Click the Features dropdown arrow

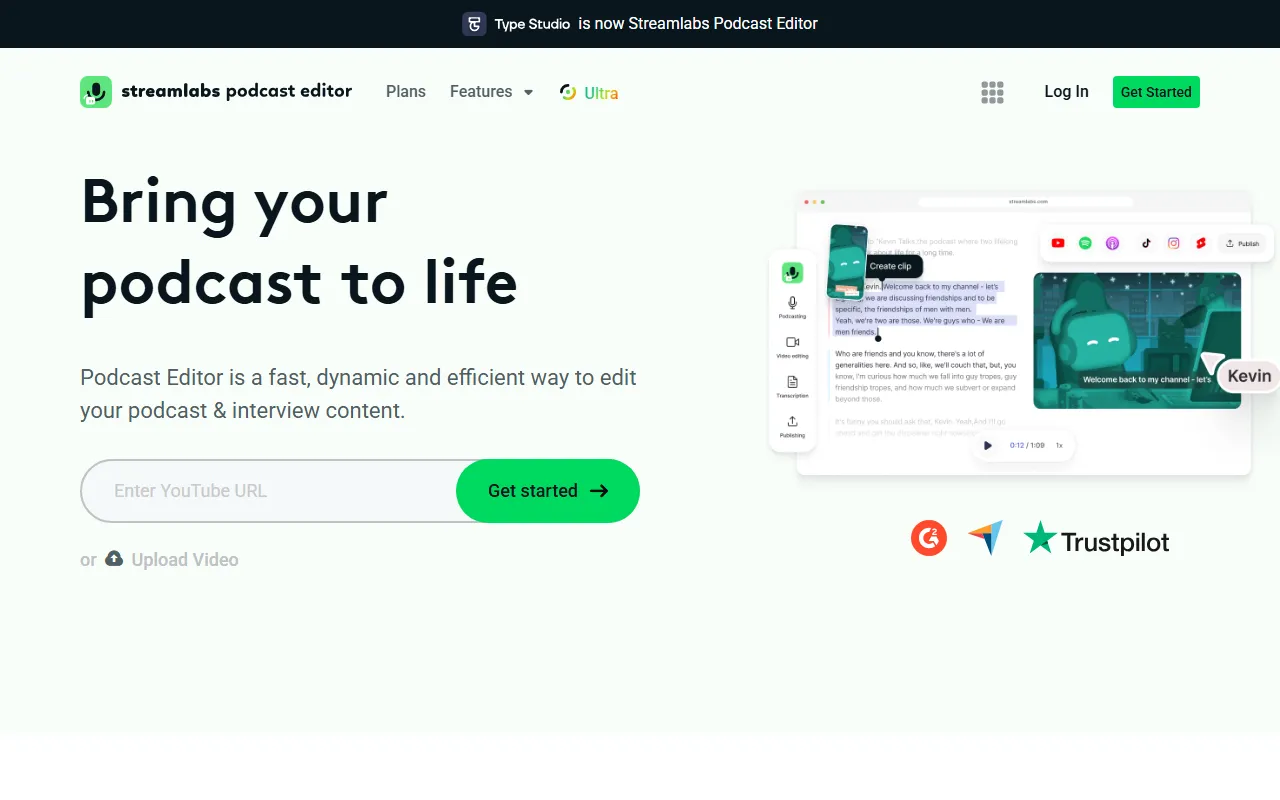click(528, 92)
